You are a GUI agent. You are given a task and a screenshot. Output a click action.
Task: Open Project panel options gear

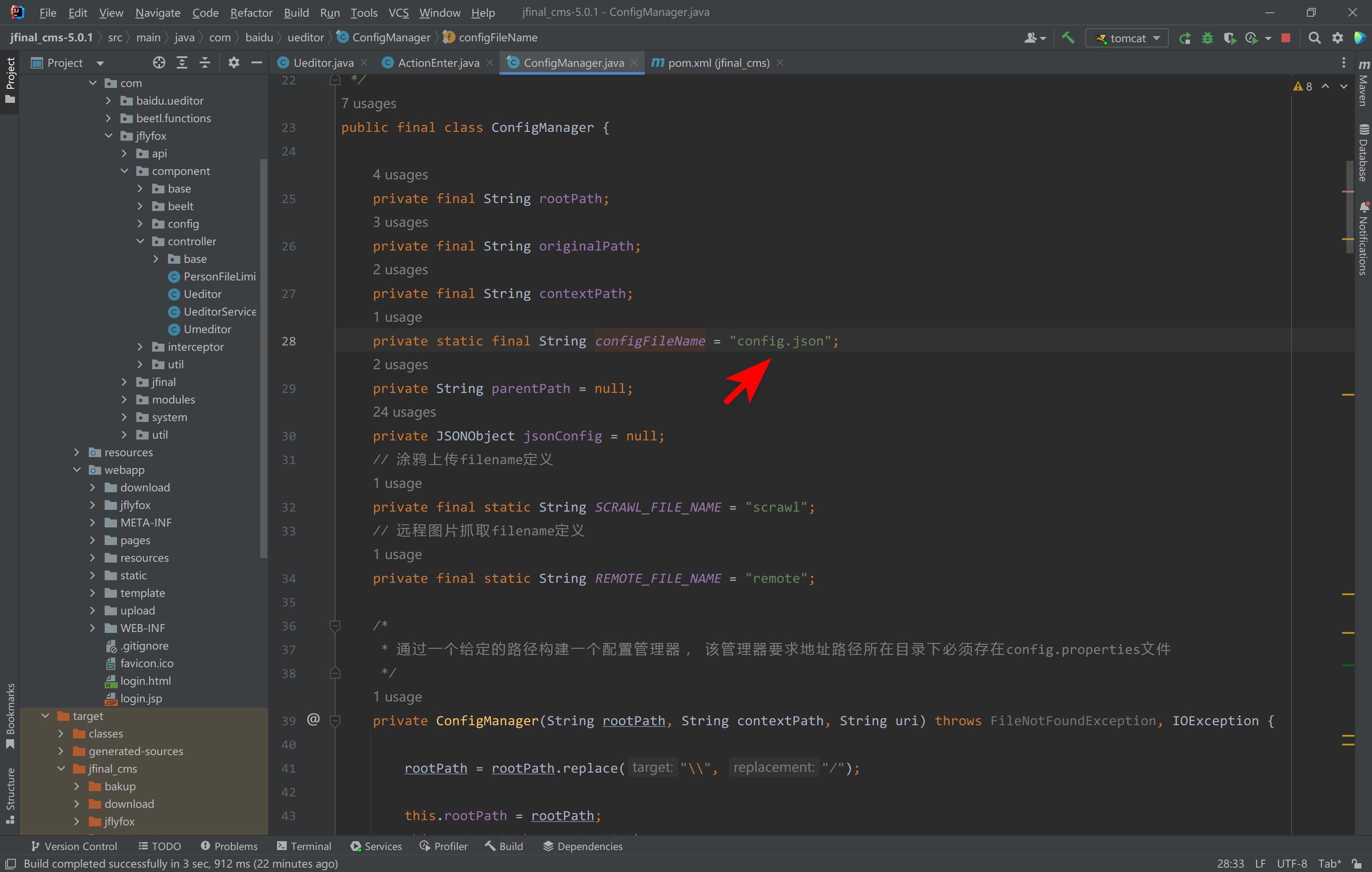pyautogui.click(x=234, y=63)
